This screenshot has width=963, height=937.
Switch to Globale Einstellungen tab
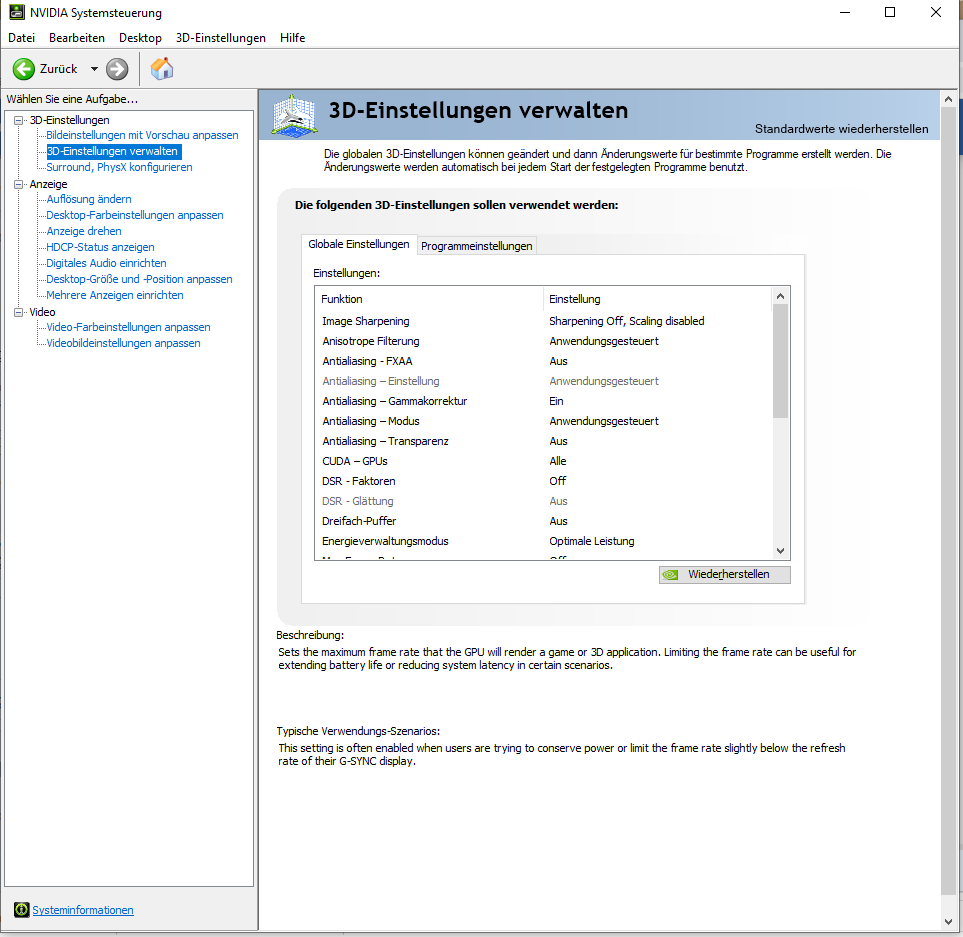coord(359,244)
